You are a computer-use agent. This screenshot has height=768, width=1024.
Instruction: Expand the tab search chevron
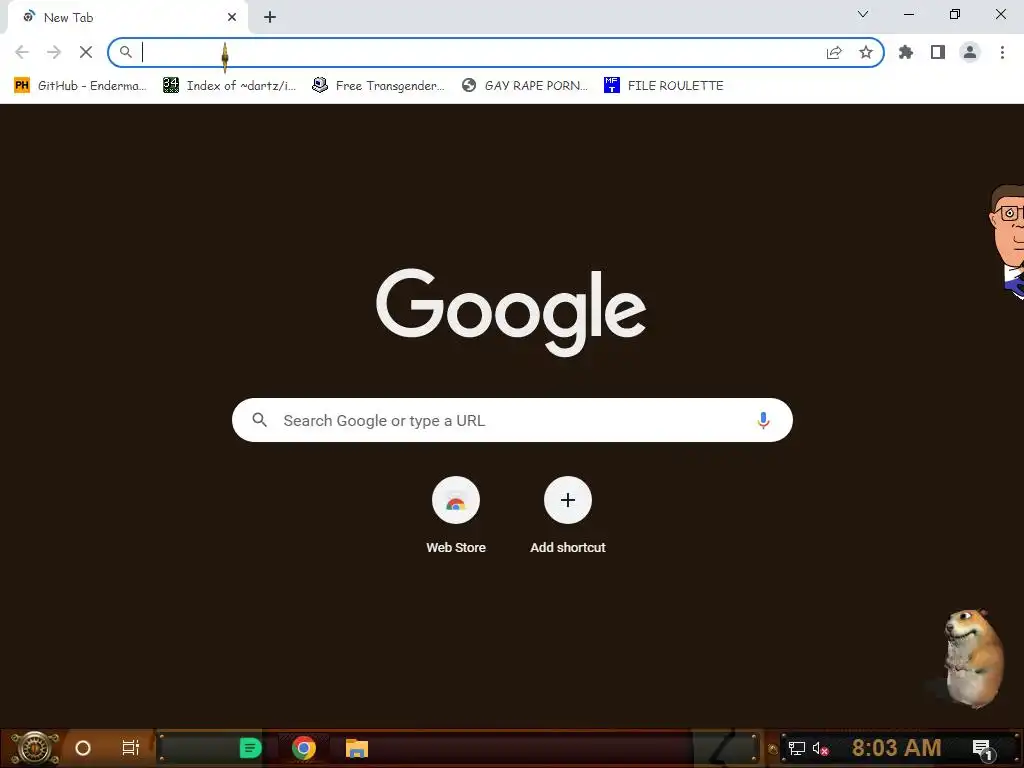[x=863, y=14]
